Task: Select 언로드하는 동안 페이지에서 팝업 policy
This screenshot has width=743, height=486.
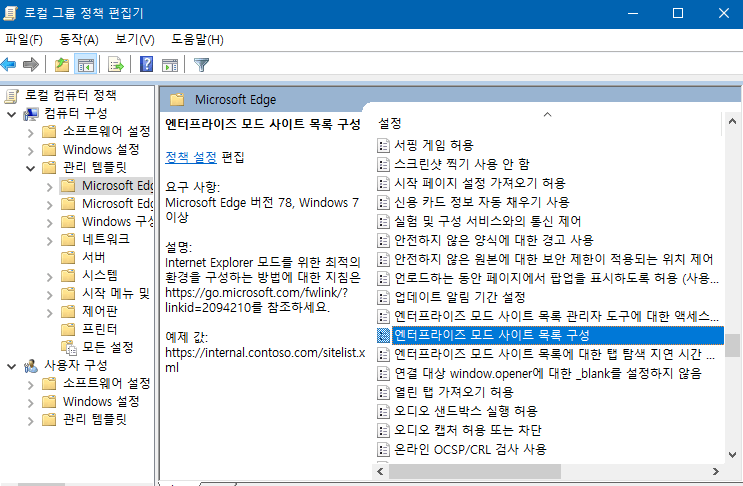Action: click(556, 278)
